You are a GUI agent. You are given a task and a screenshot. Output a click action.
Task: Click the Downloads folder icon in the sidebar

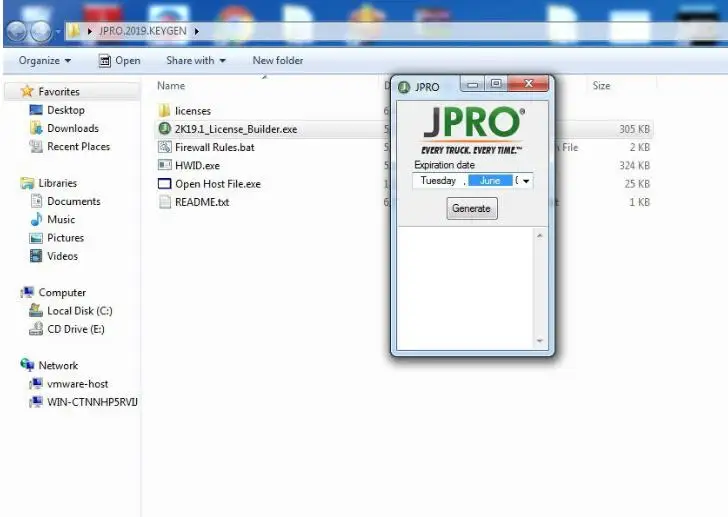36,128
